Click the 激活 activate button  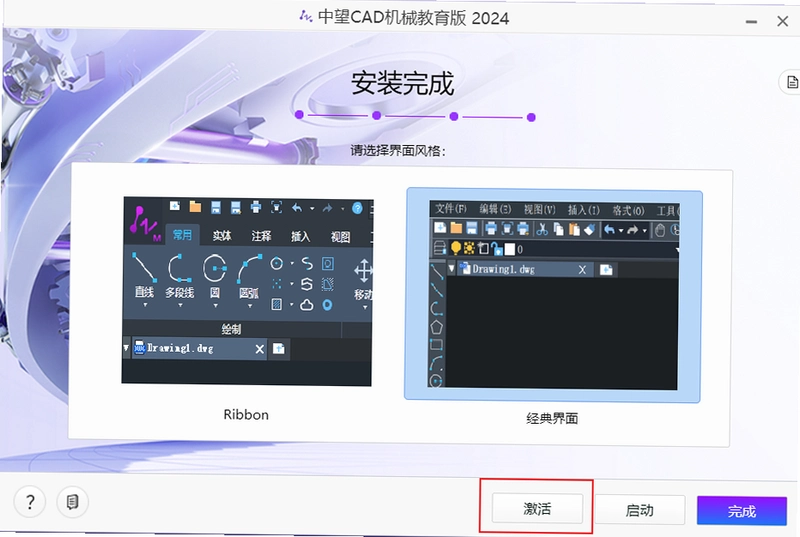pos(537,508)
